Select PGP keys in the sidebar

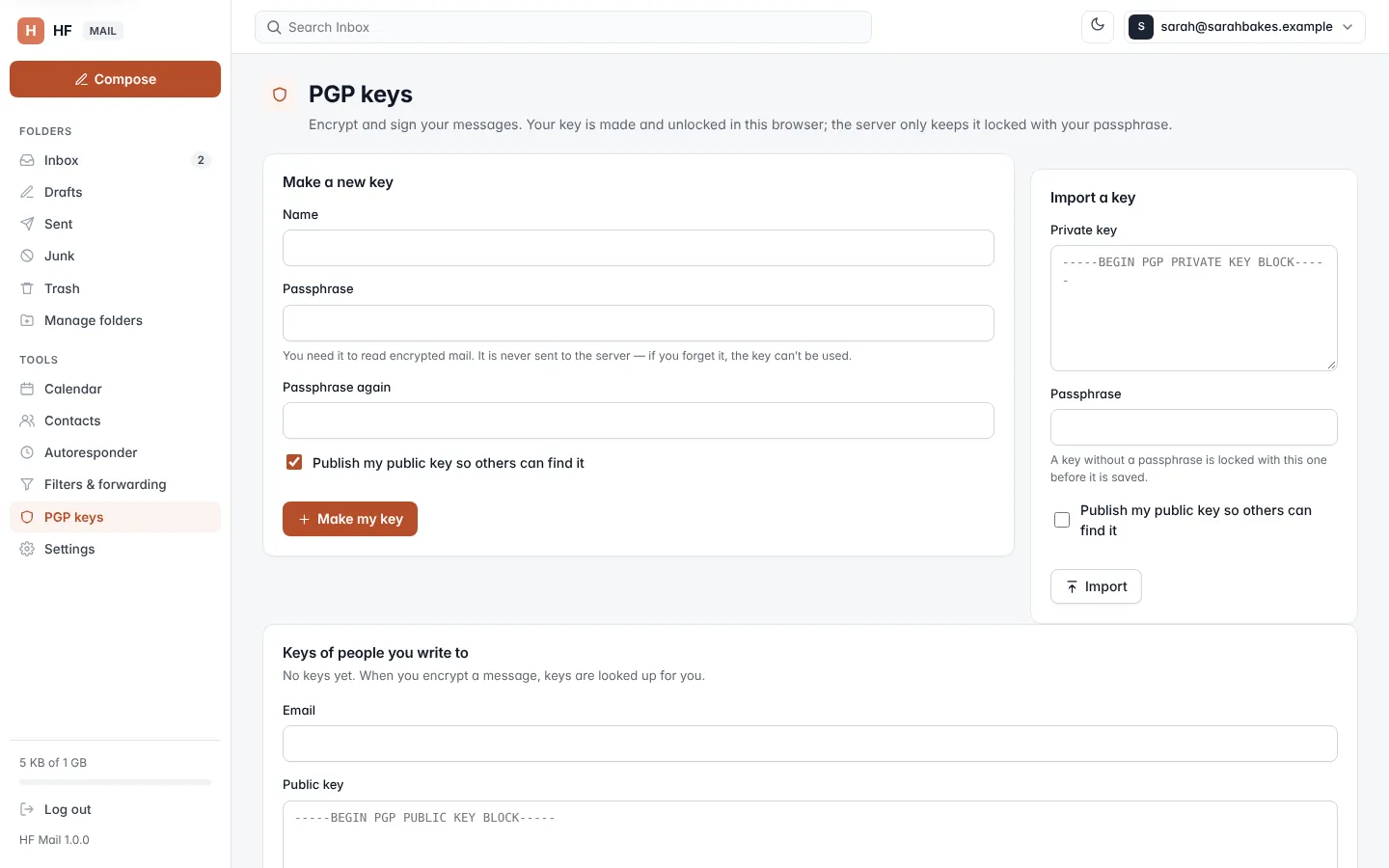point(115,517)
